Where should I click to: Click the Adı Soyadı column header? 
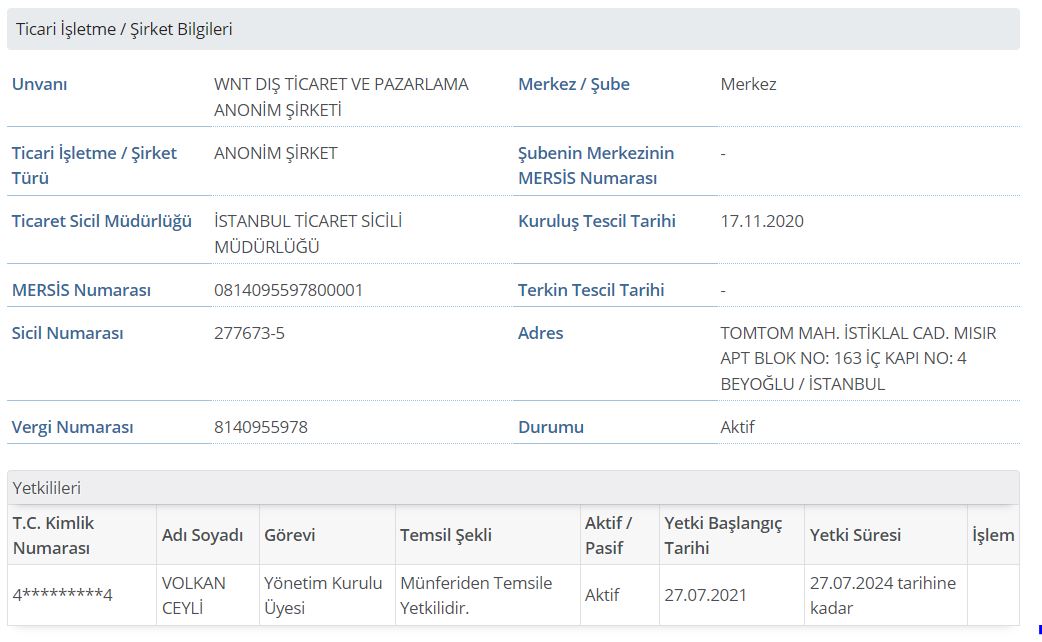click(x=202, y=535)
